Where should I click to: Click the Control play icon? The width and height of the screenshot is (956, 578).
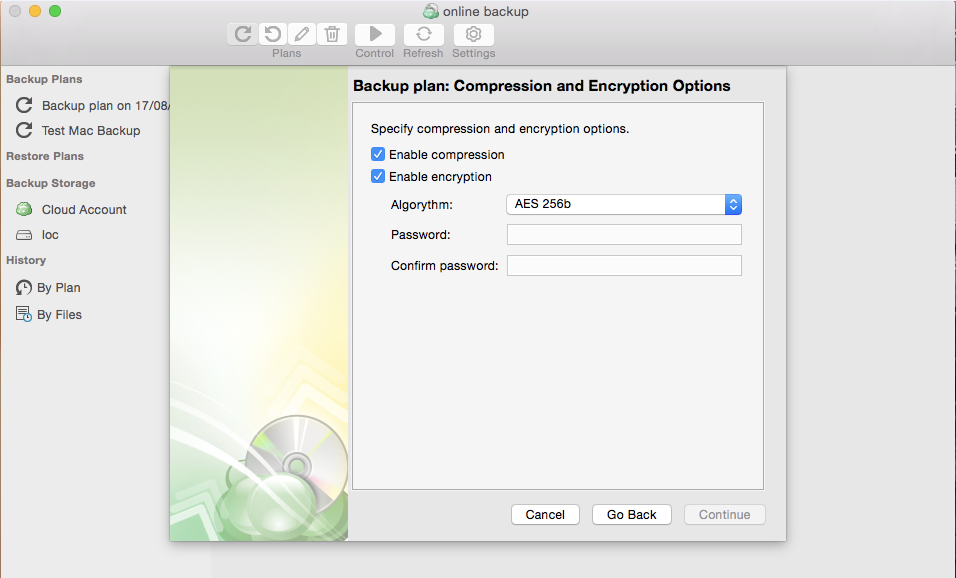(x=375, y=34)
